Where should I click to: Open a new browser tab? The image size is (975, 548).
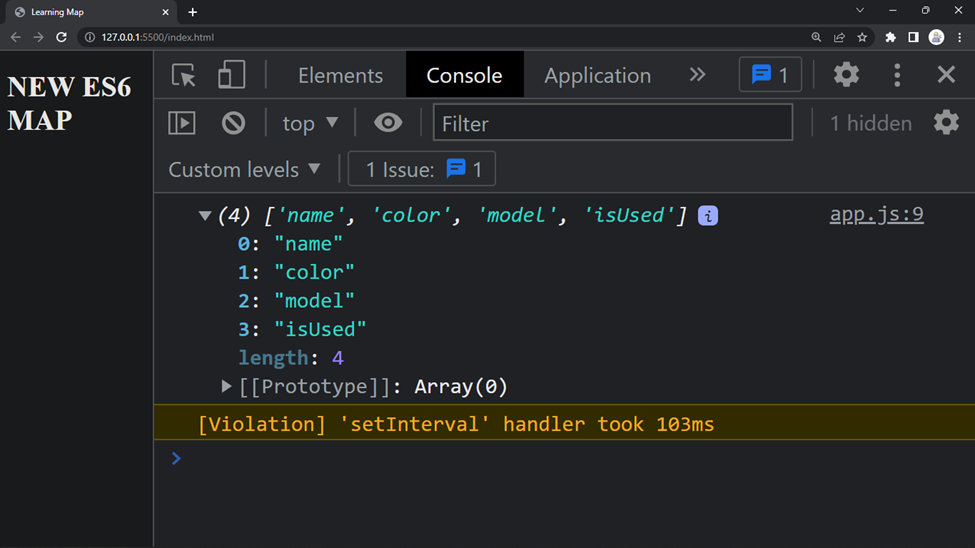pyautogui.click(x=193, y=12)
